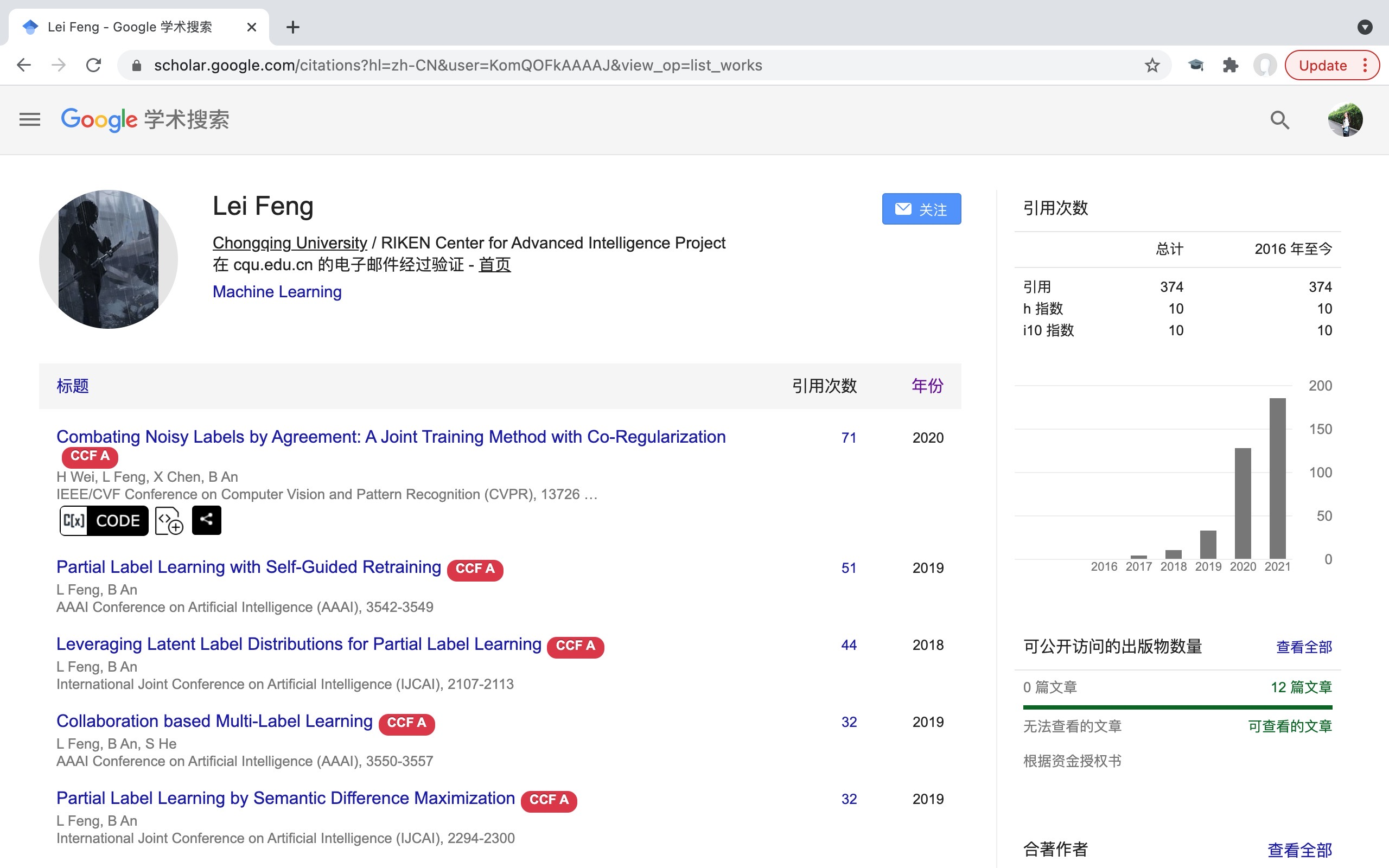Reload the current page
This screenshot has height=868, width=1389.
coord(93,65)
